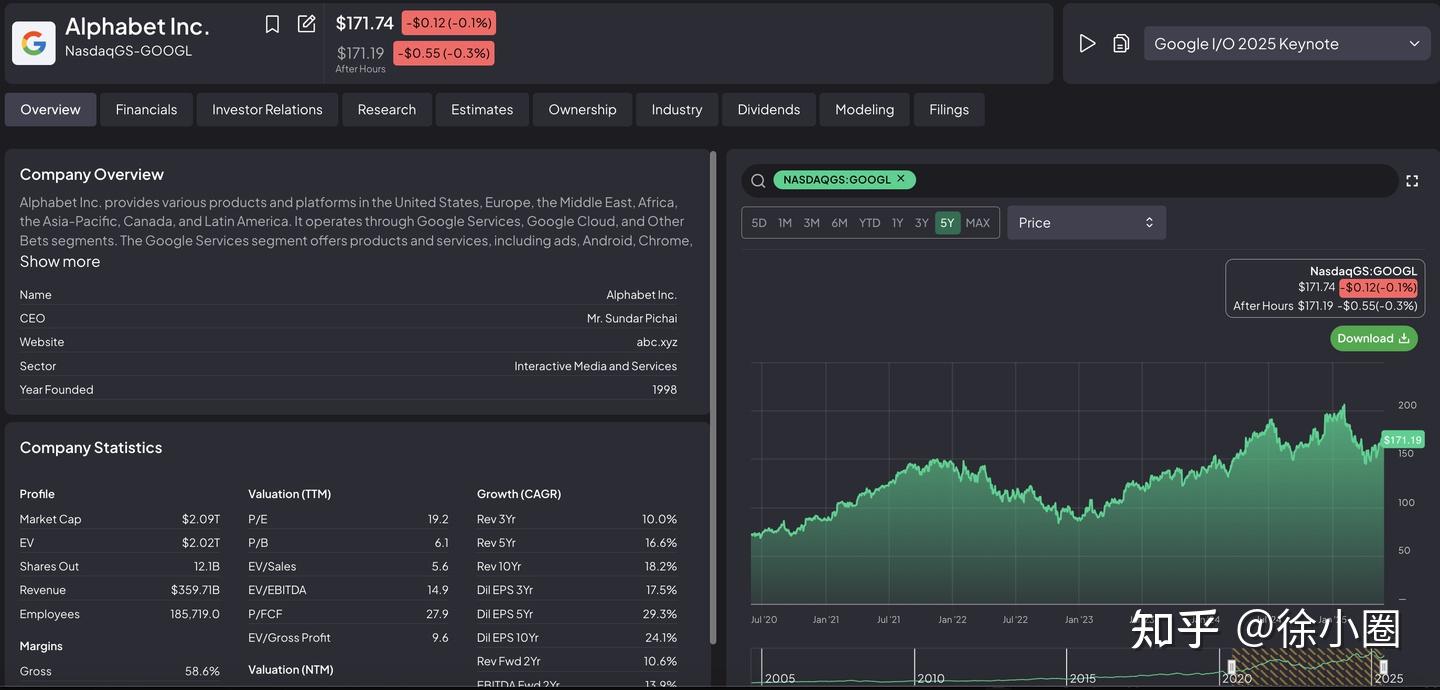
Task: Select the 1M chart range
Action: [785, 222]
